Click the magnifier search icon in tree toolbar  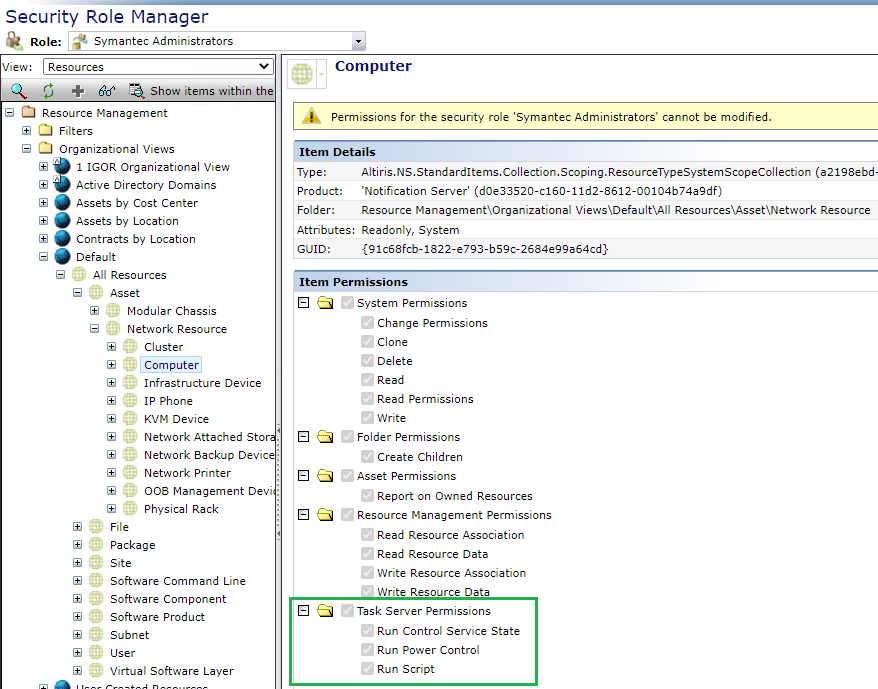tap(19, 91)
